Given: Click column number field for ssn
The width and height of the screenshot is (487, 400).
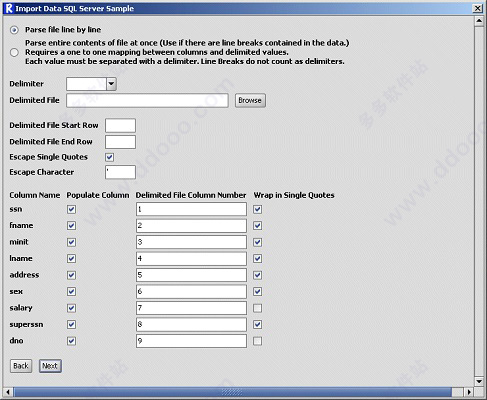Looking at the screenshot, I should click(191, 209).
